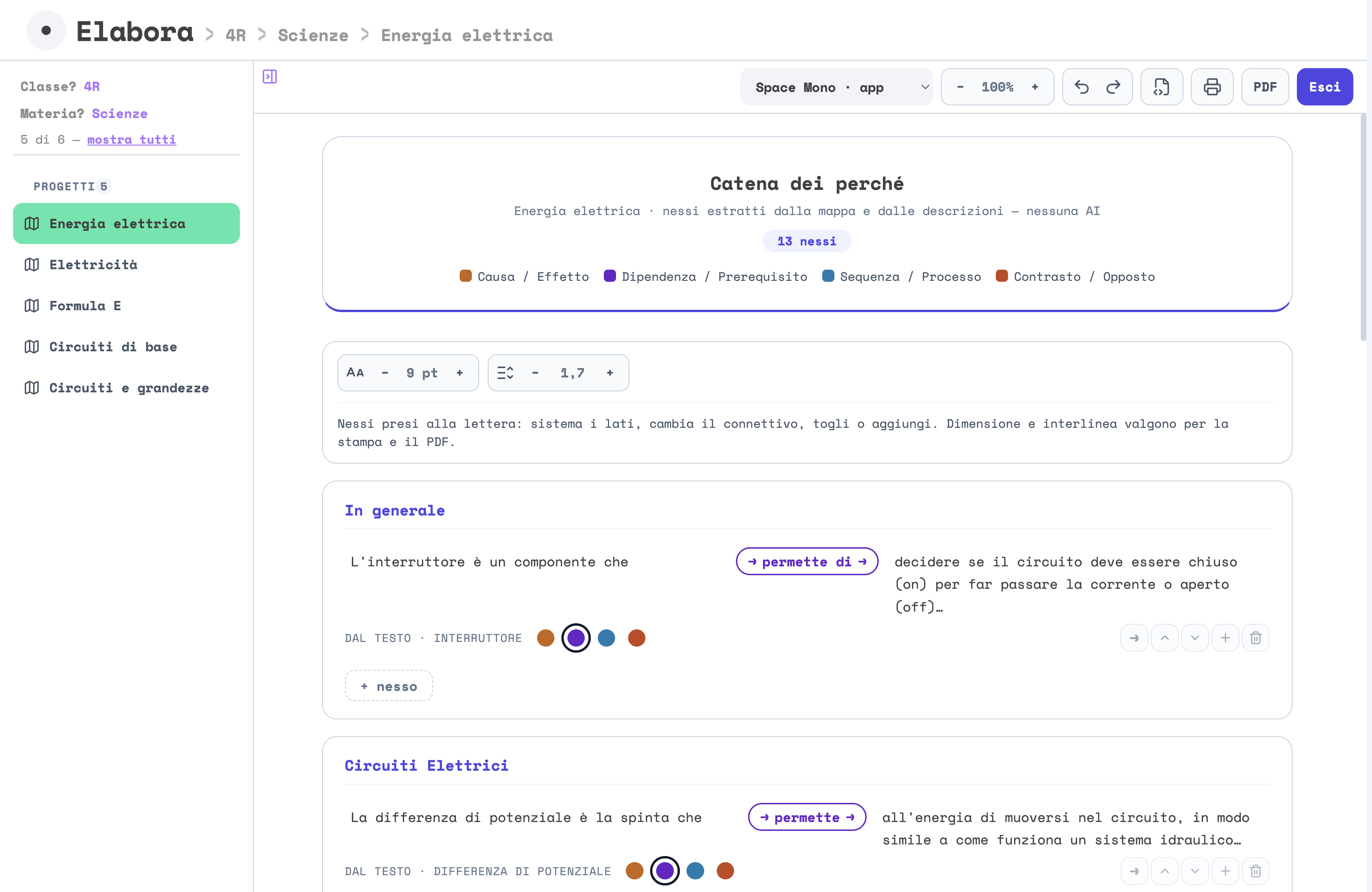Set differenza di potenziale nesso to red
The image size is (1372, 892).
click(x=725, y=871)
